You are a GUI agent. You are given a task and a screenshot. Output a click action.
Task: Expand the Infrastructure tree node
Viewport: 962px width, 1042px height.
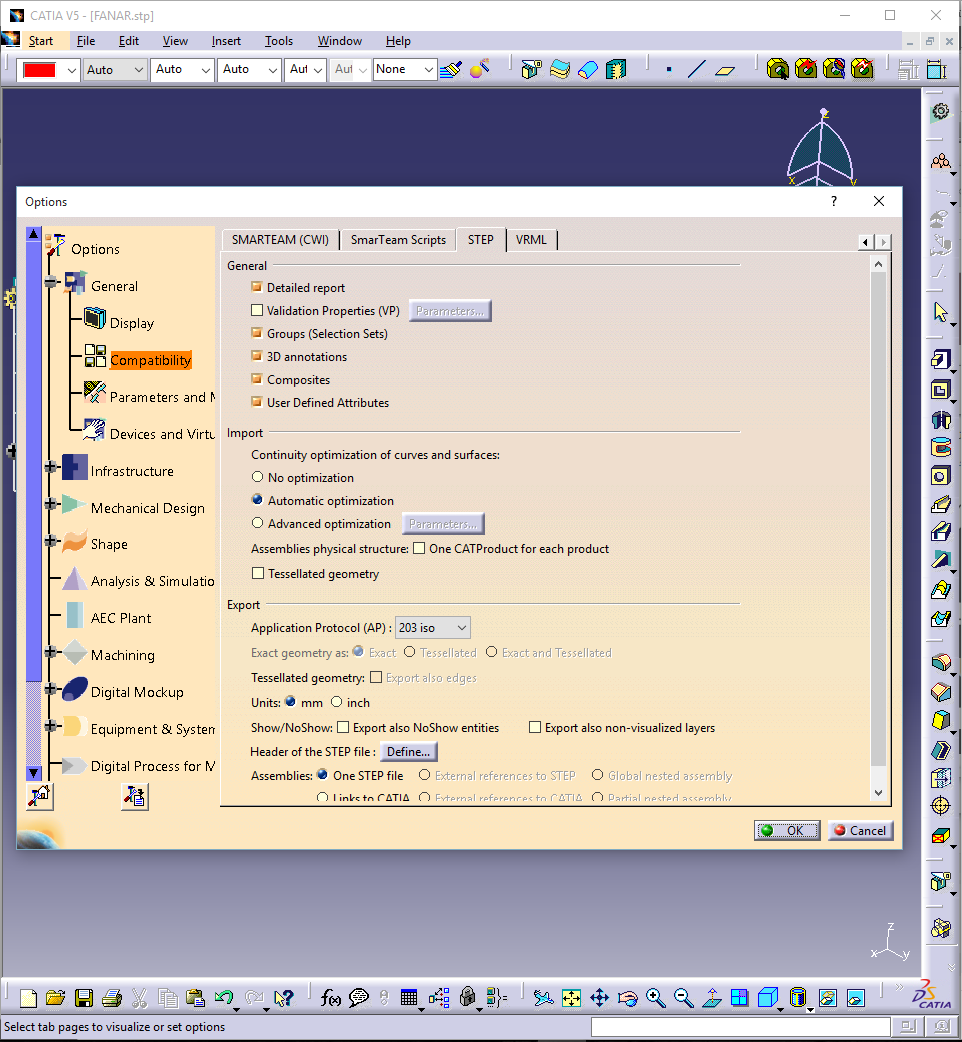coord(51,467)
